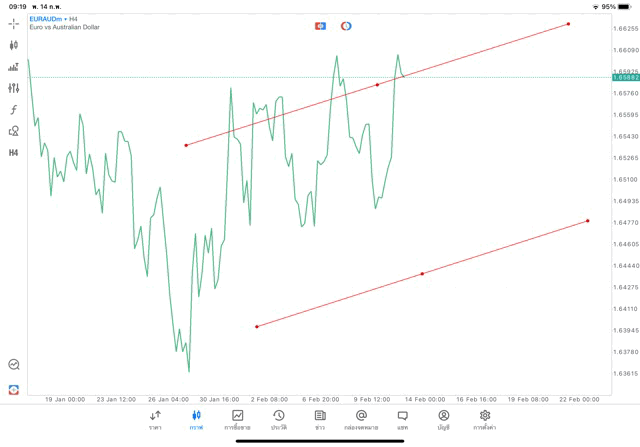Open the H4 timeframe selector
This screenshot has width=640, height=447.
14,153
